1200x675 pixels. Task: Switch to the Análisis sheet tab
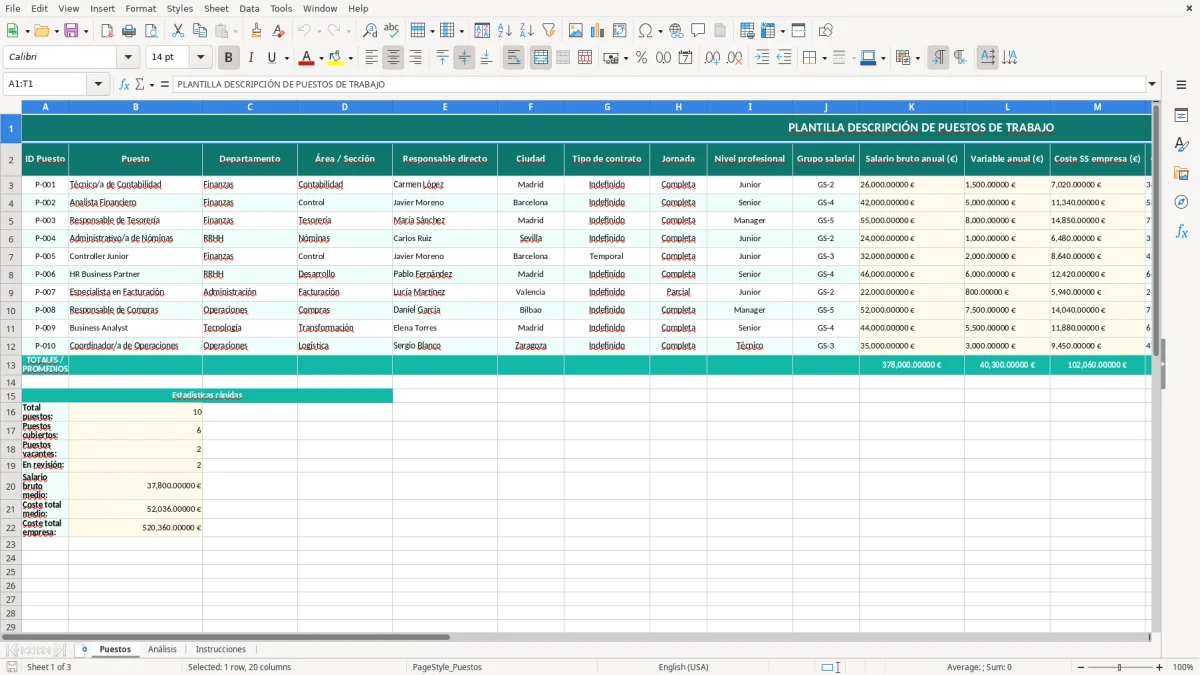tap(162, 649)
